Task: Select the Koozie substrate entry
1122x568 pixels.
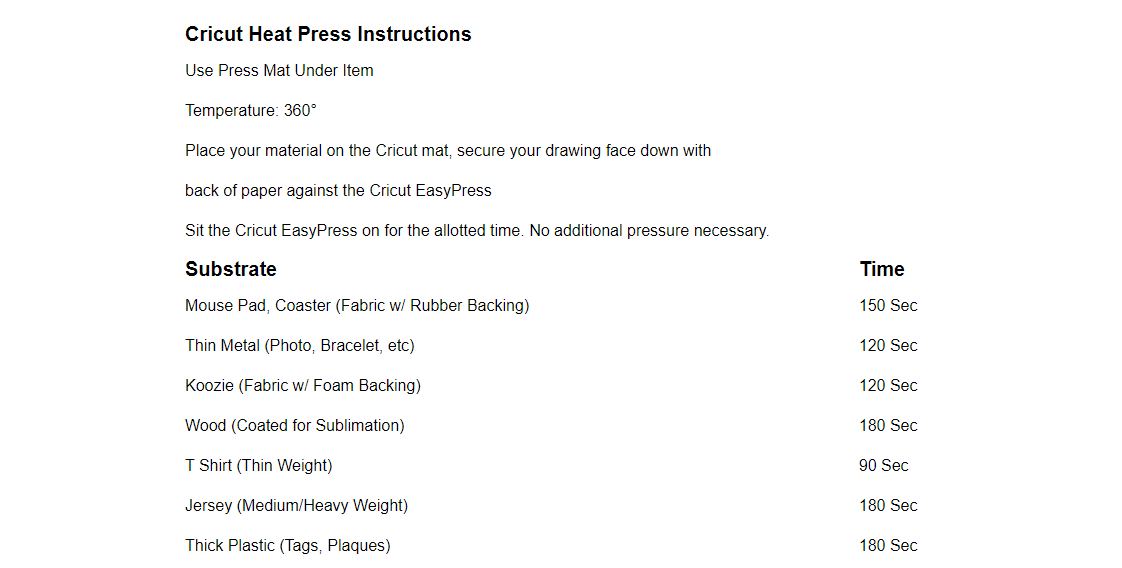Action: 303,386
